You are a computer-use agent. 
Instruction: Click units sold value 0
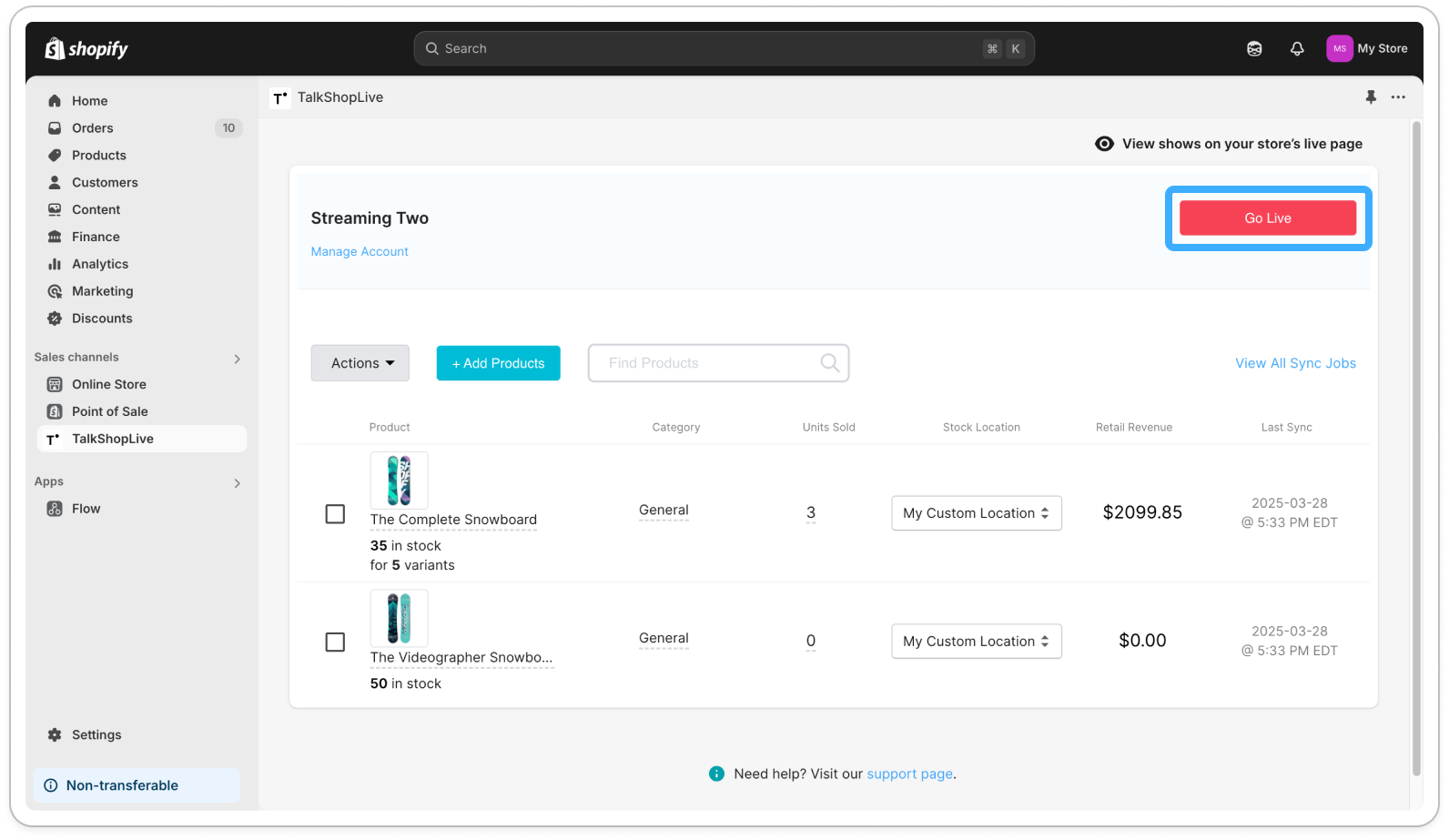point(811,642)
